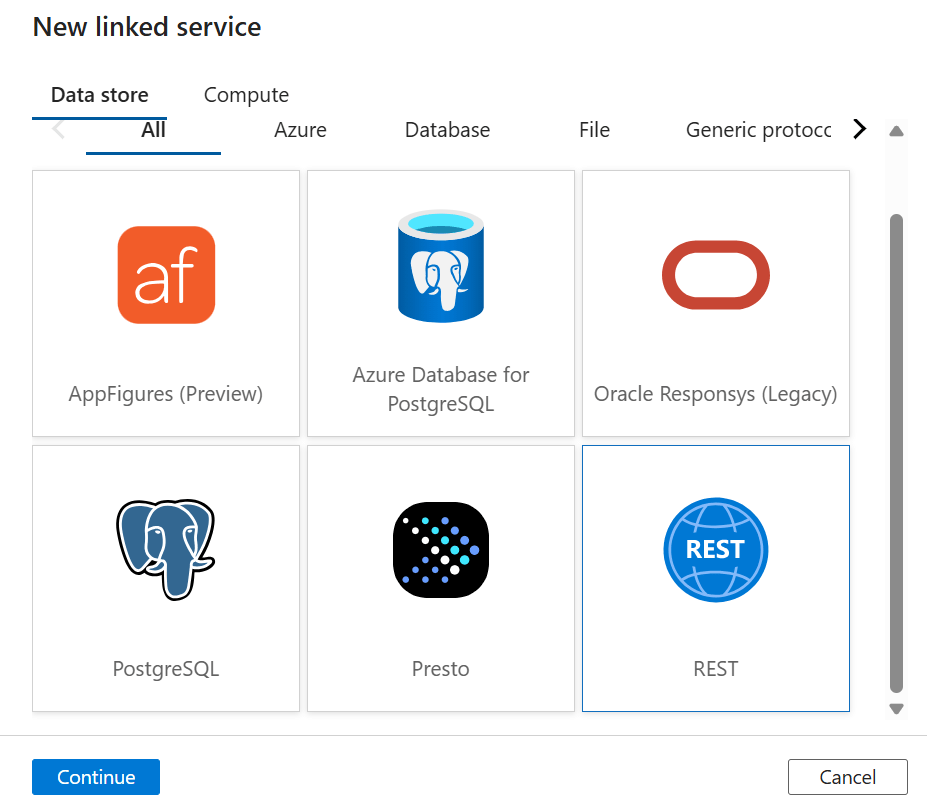The image size is (927, 805).
Task: Filter connectors by the Database category
Action: coord(447,130)
